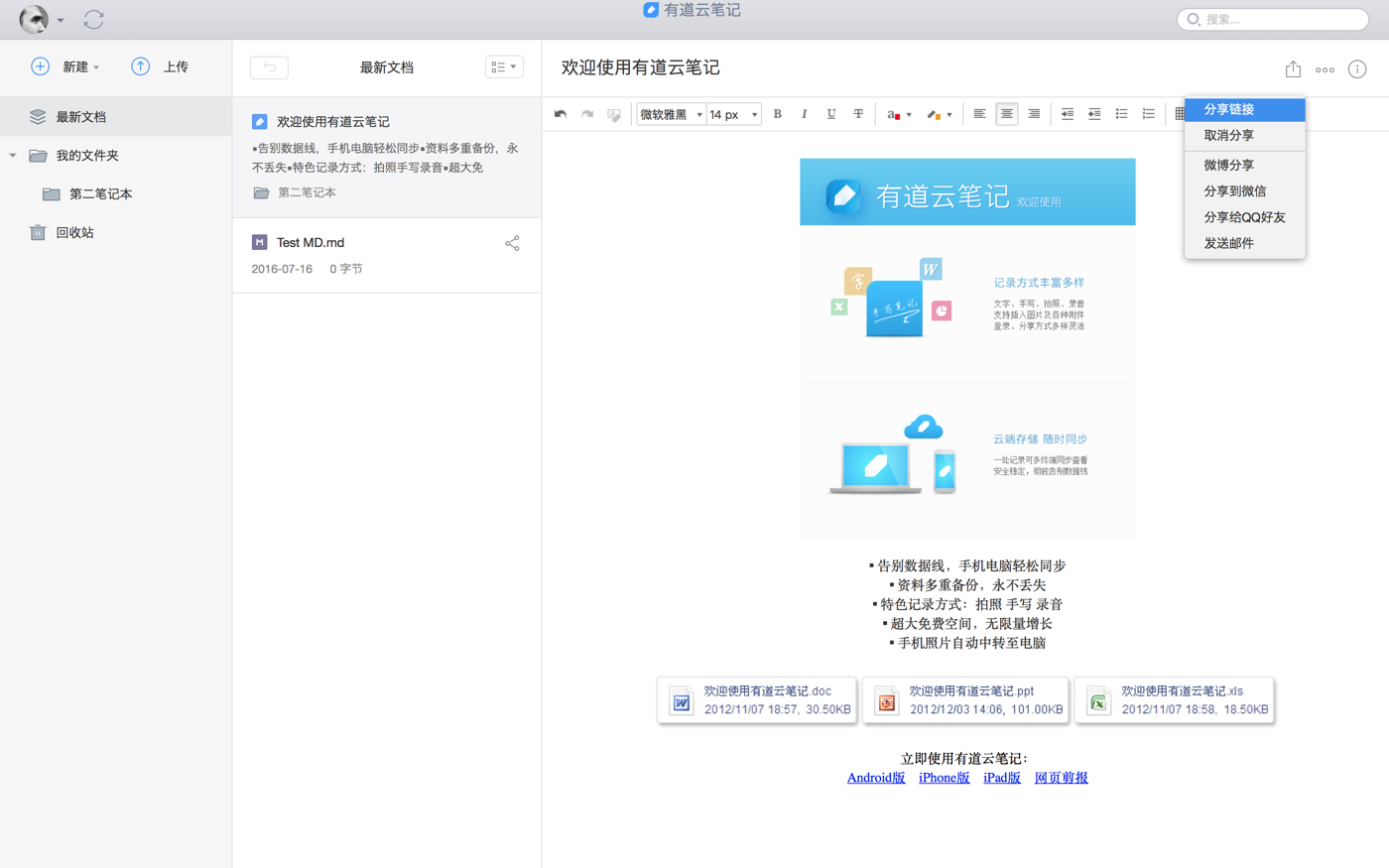Open the 欢迎使用有道云笔记.doc attachment

pos(757,700)
